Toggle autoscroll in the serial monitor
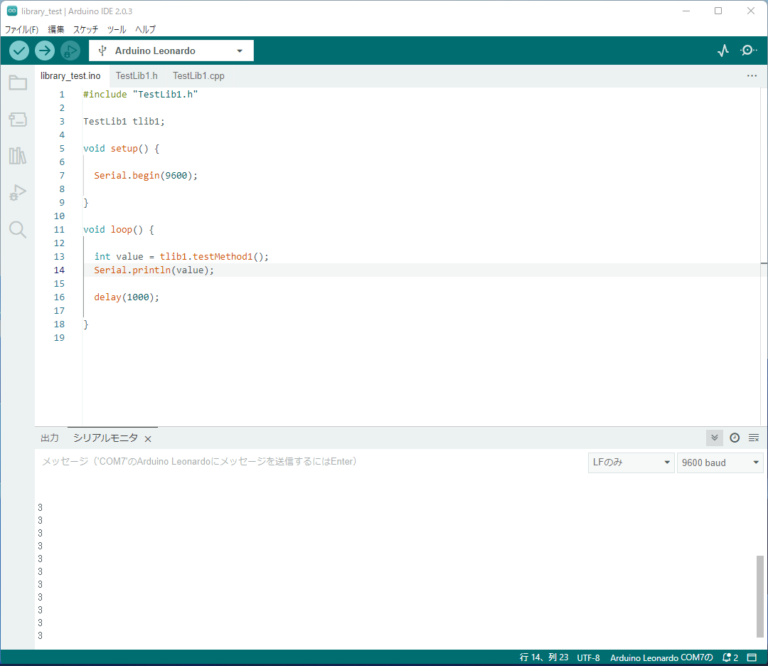This screenshot has width=768, height=666. point(714,438)
